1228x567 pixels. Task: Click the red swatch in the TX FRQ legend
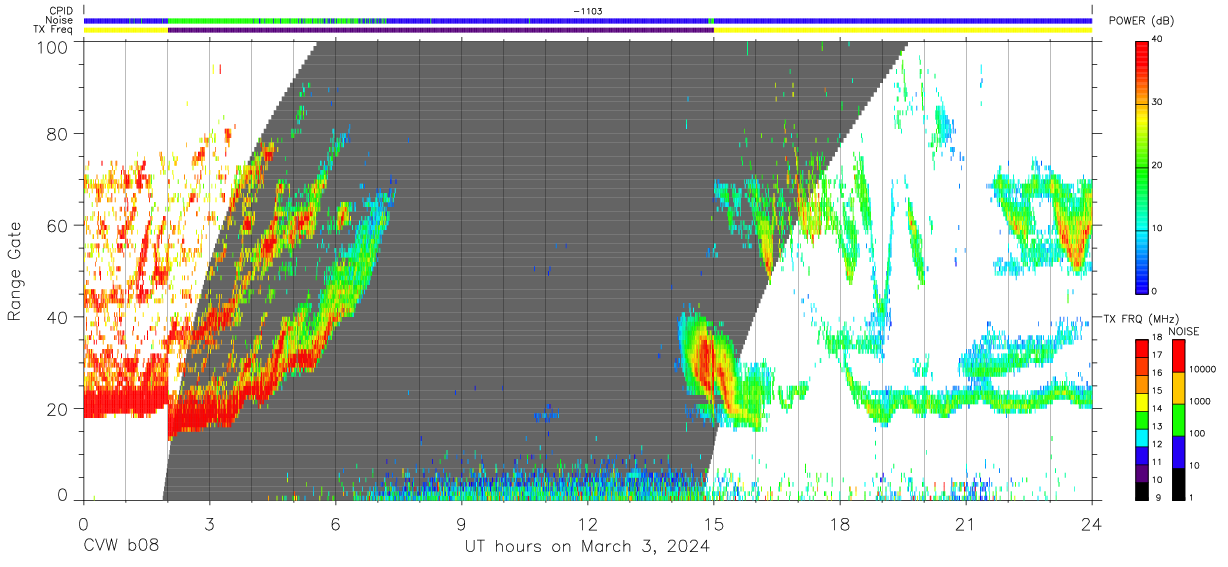(x=1142, y=347)
